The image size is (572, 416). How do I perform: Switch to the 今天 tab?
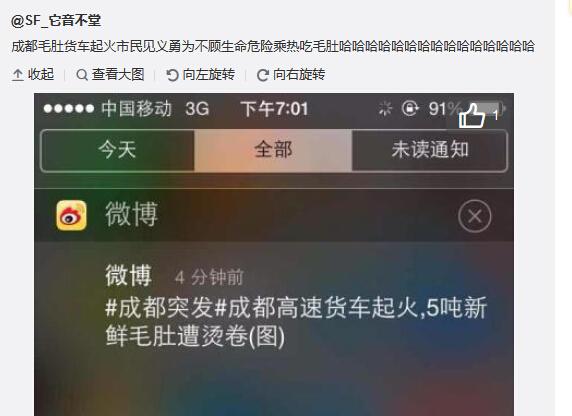click(x=117, y=150)
